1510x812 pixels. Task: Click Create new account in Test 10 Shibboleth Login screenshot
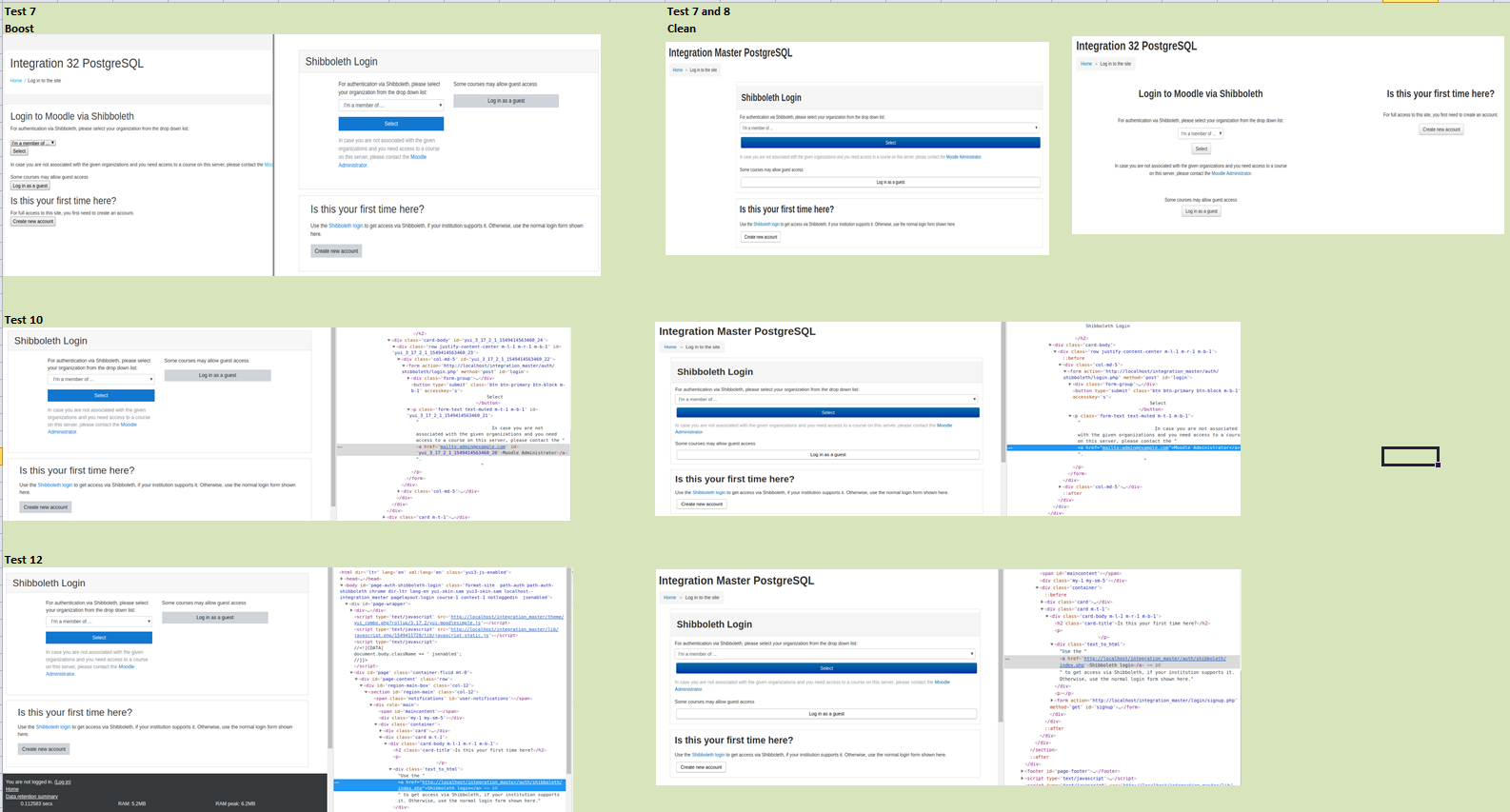point(46,507)
